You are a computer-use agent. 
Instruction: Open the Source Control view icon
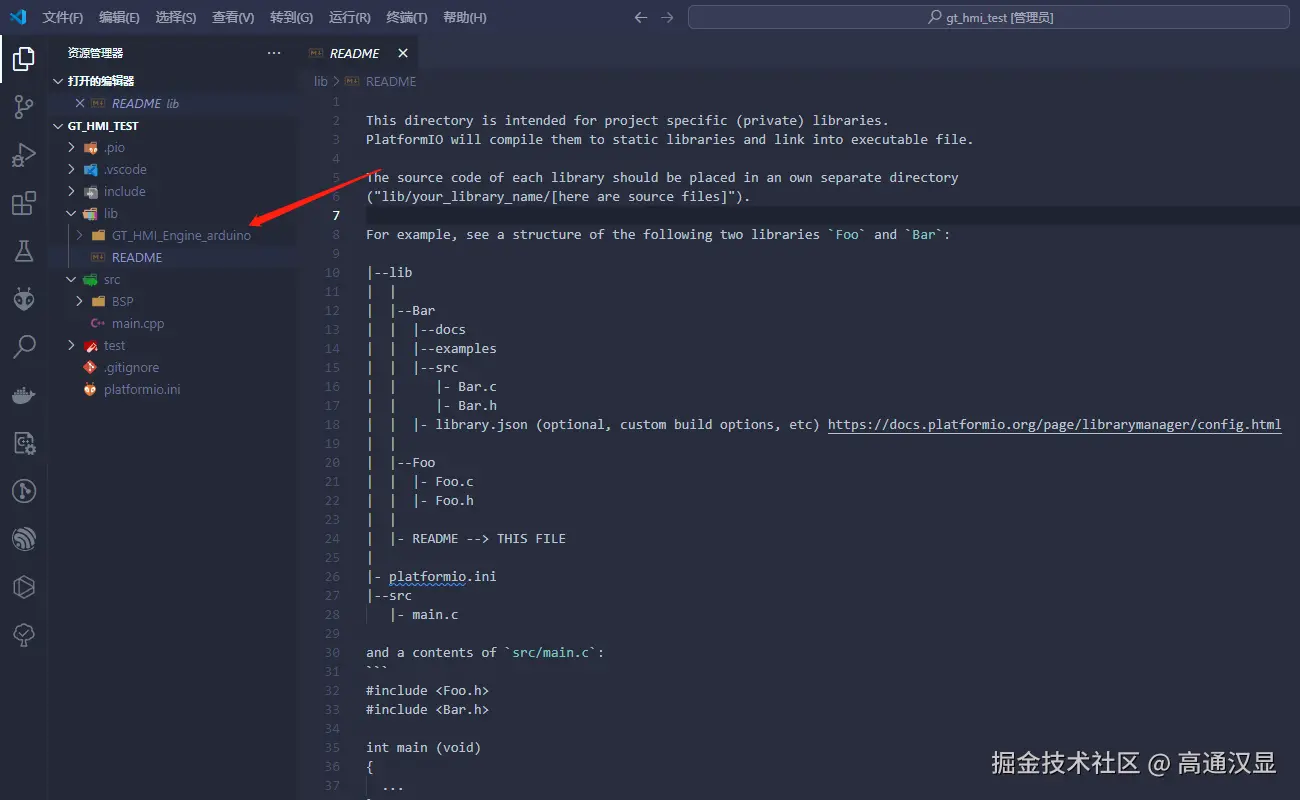click(24, 107)
